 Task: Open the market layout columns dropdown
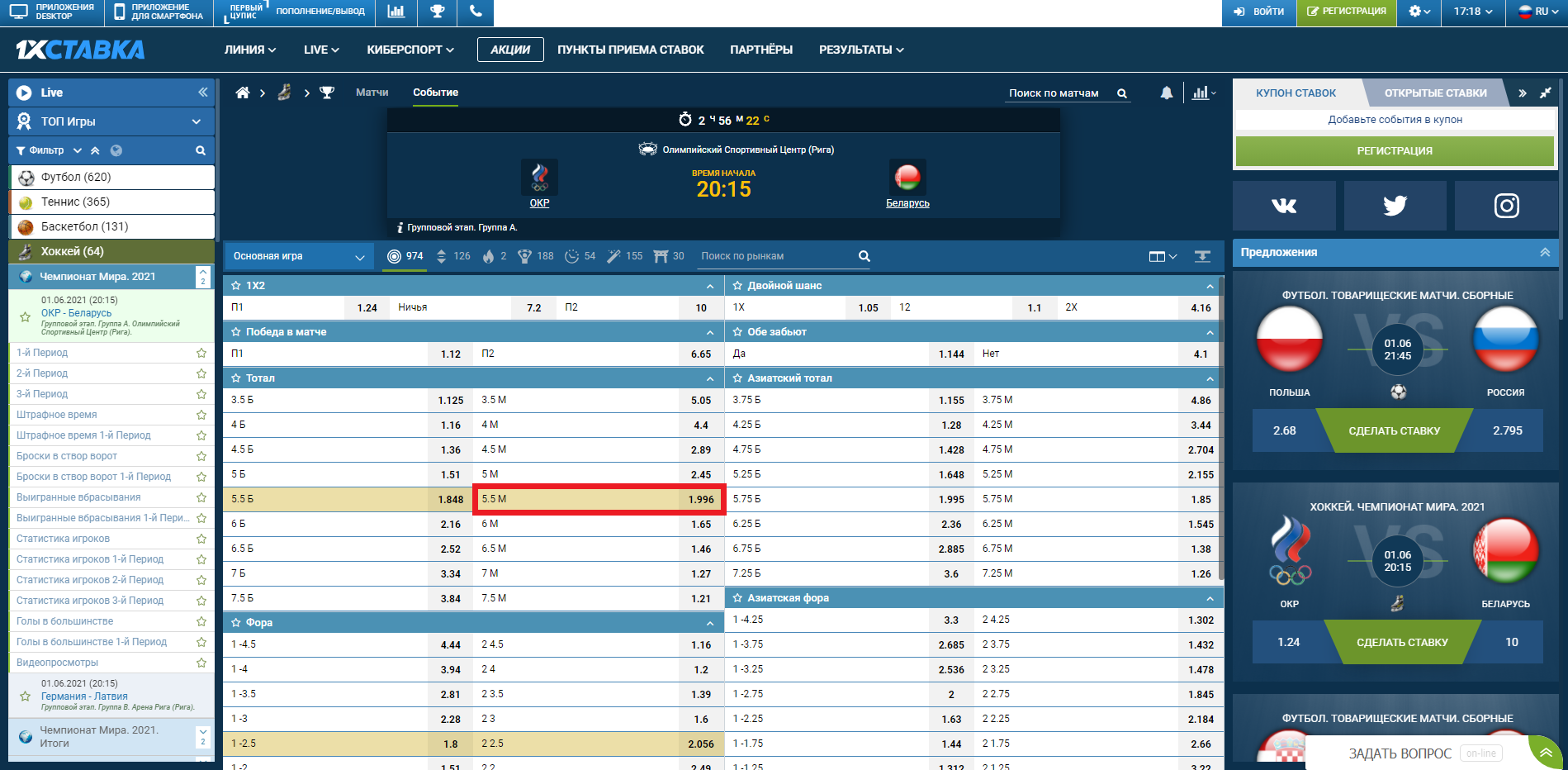point(1163,256)
